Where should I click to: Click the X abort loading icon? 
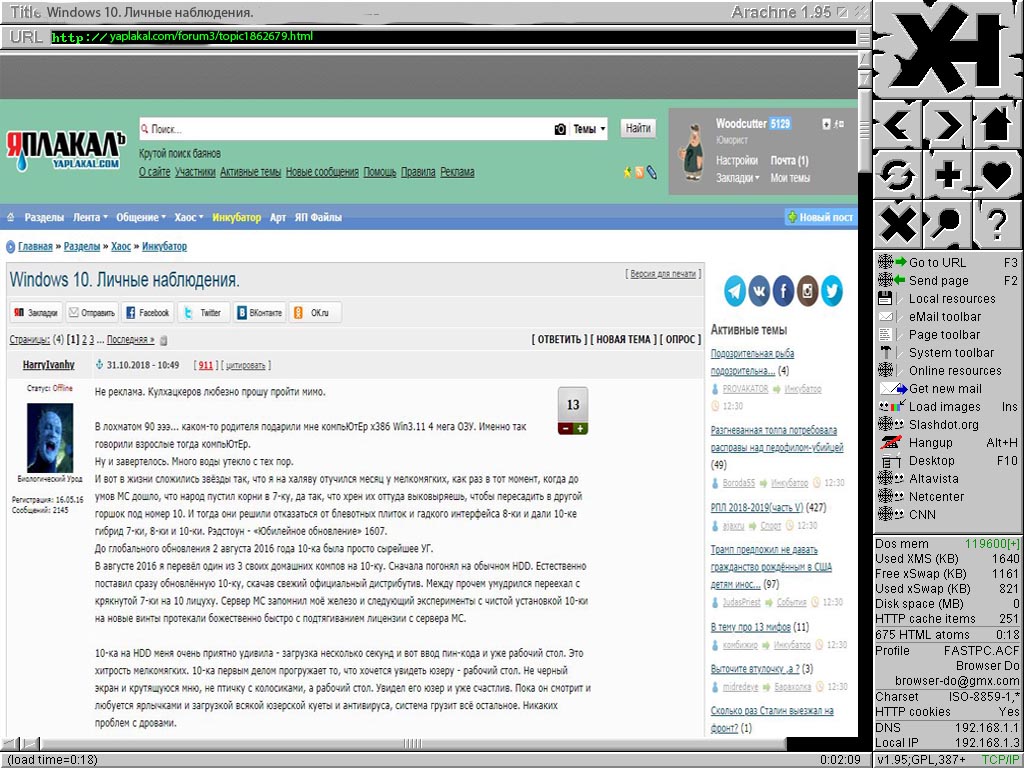tap(898, 224)
